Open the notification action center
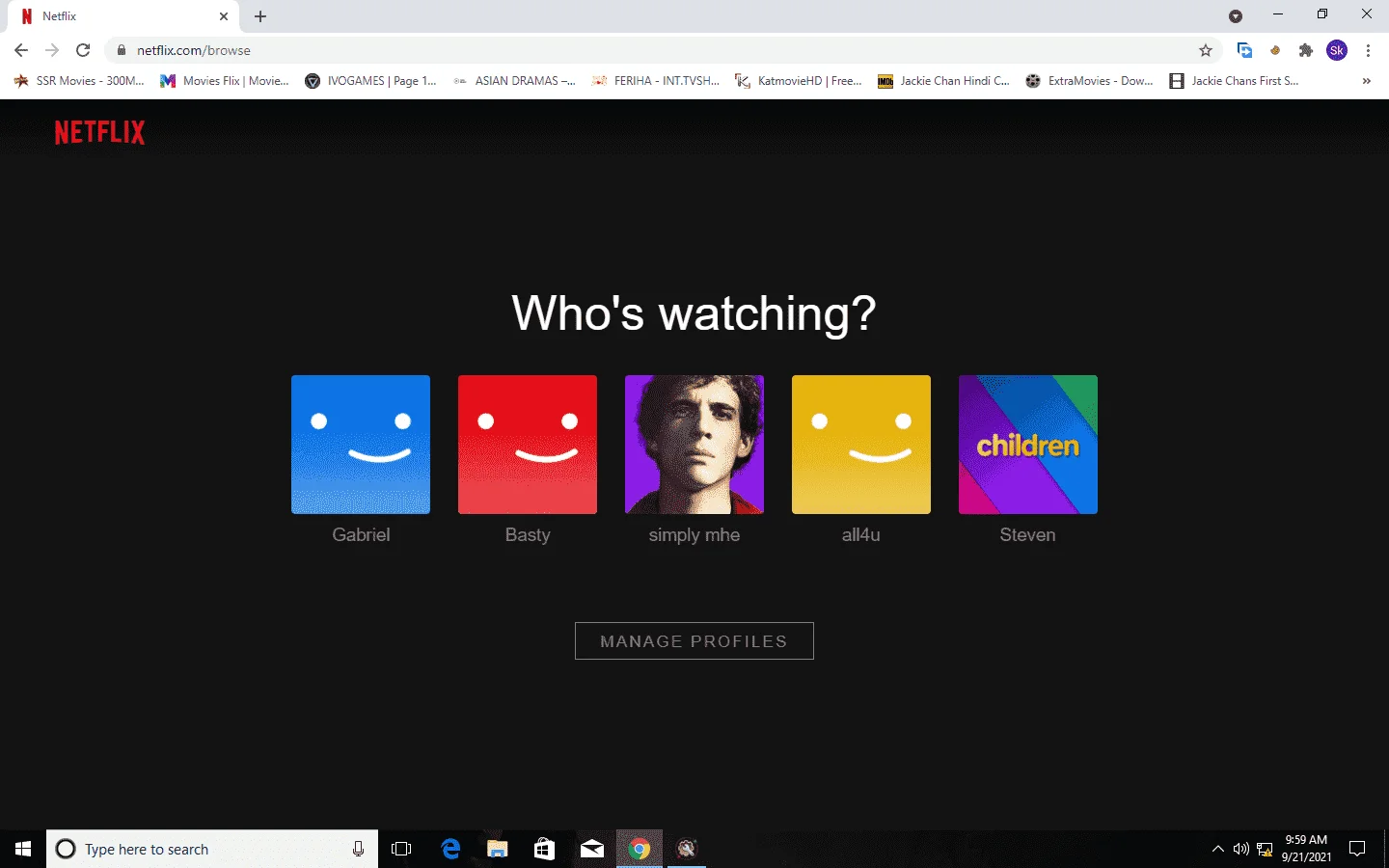This screenshot has width=1389, height=868. tap(1357, 849)
